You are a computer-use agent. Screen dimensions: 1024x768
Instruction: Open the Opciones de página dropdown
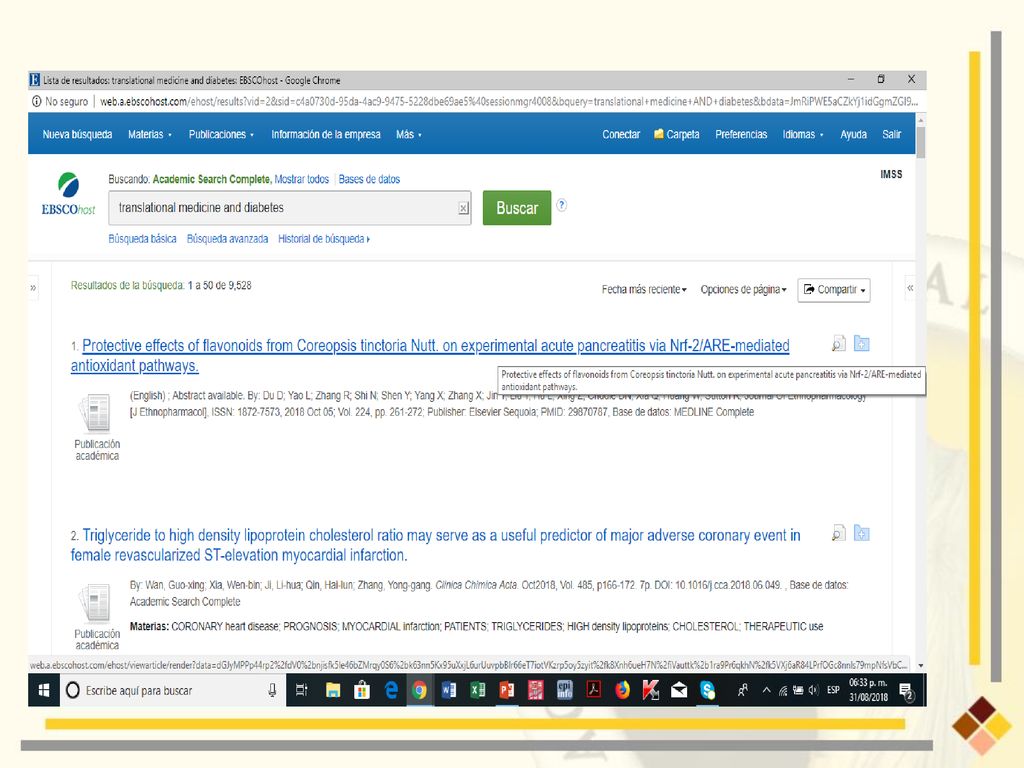743,289
